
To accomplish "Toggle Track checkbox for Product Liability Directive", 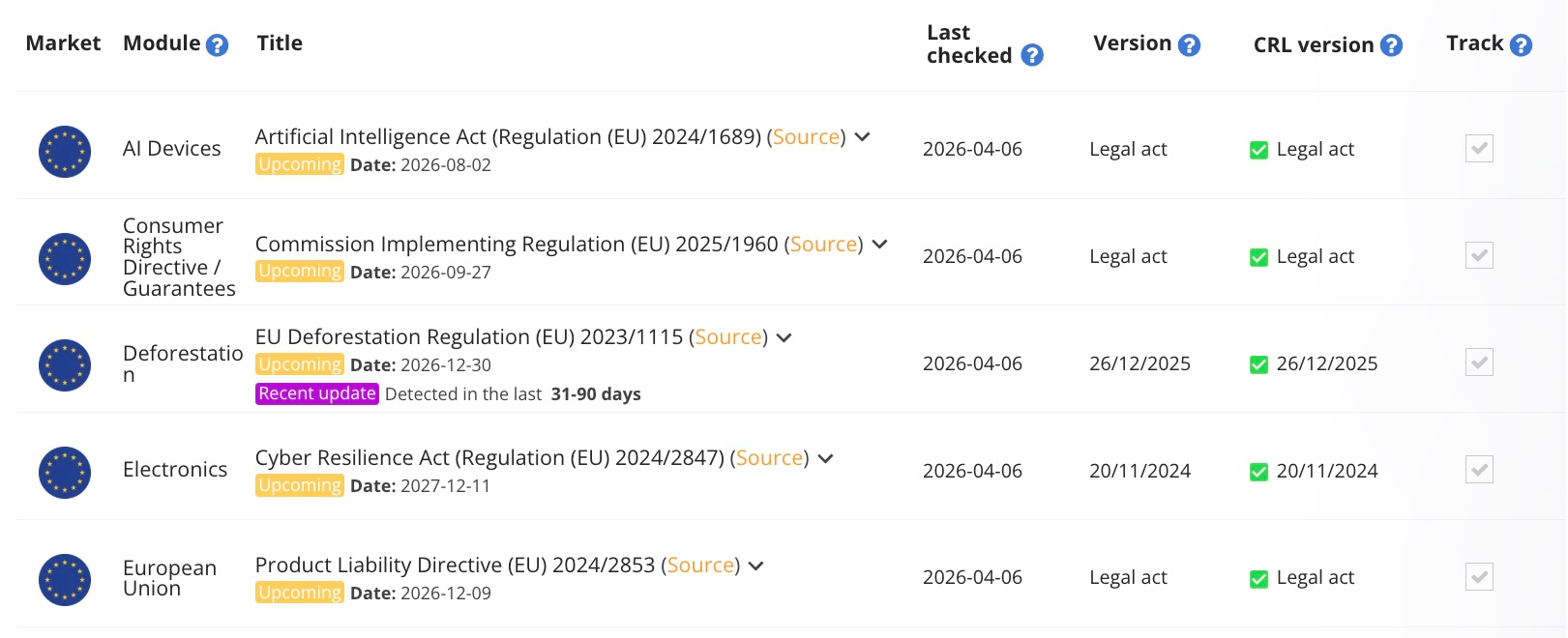I will point(1479,577).
